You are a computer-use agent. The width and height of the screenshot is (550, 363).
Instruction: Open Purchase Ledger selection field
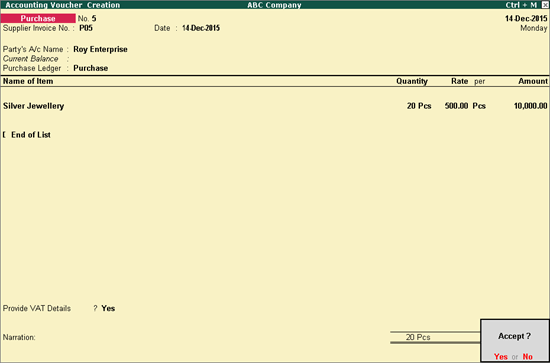click(x=90, y=68)
